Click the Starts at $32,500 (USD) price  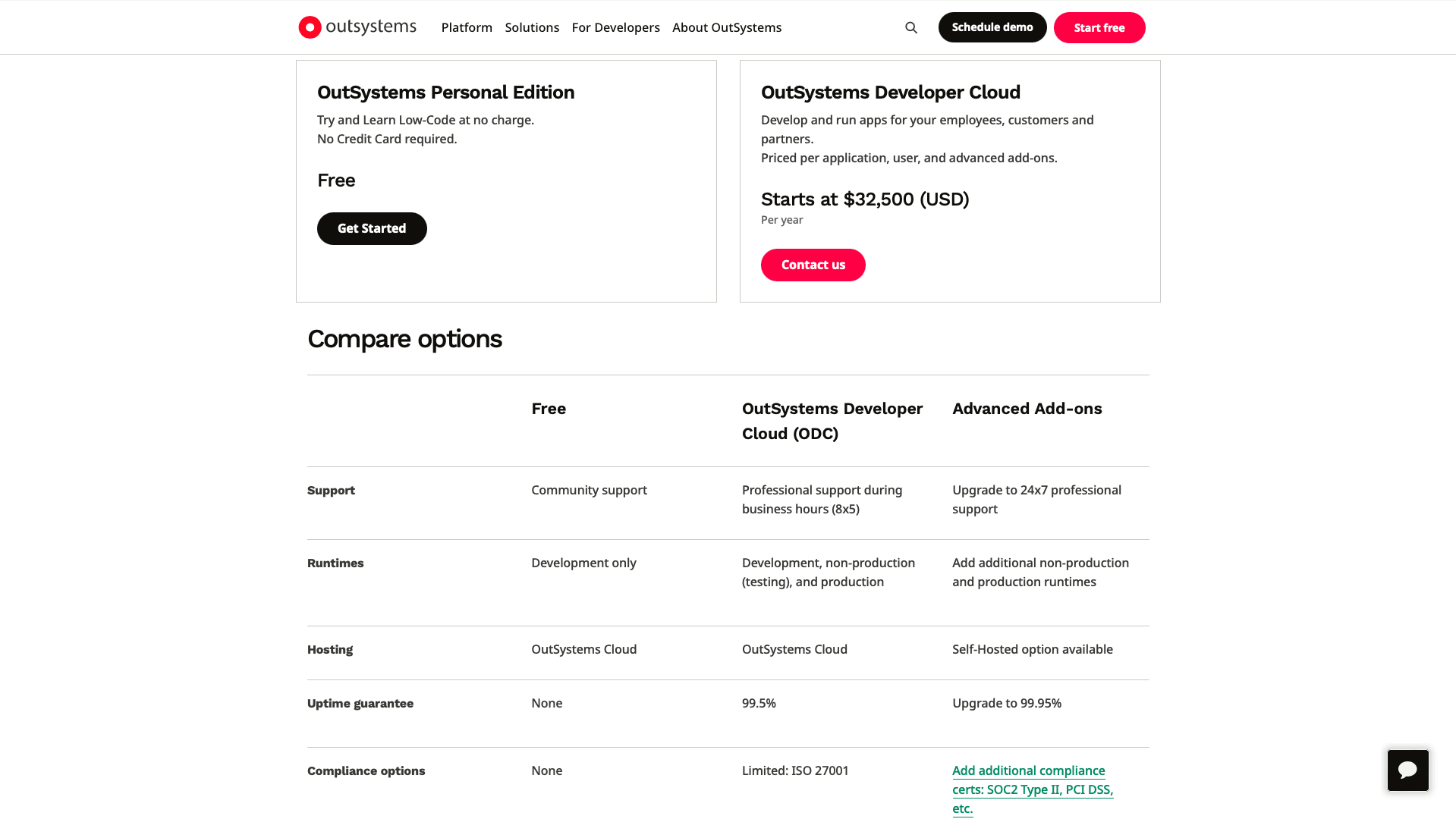click(865, 199)
